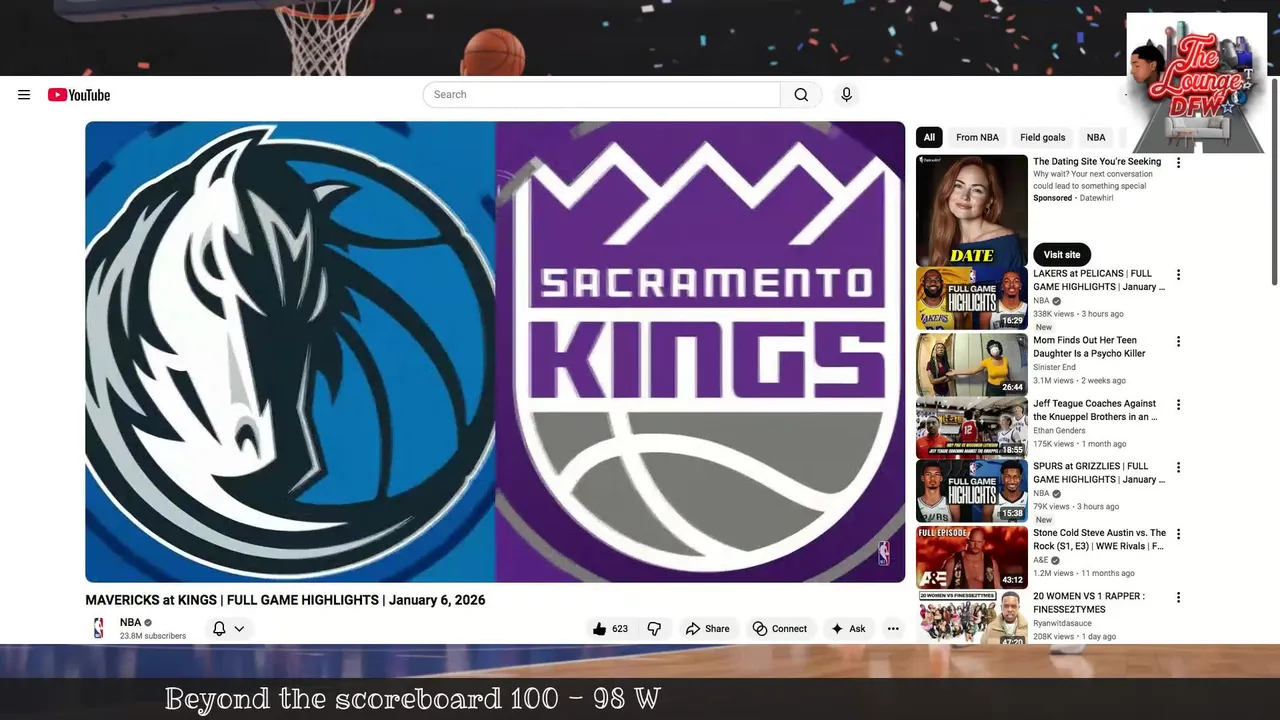Click the page vertical scrollbar
1280x720 pixels.
(1274, 180)
